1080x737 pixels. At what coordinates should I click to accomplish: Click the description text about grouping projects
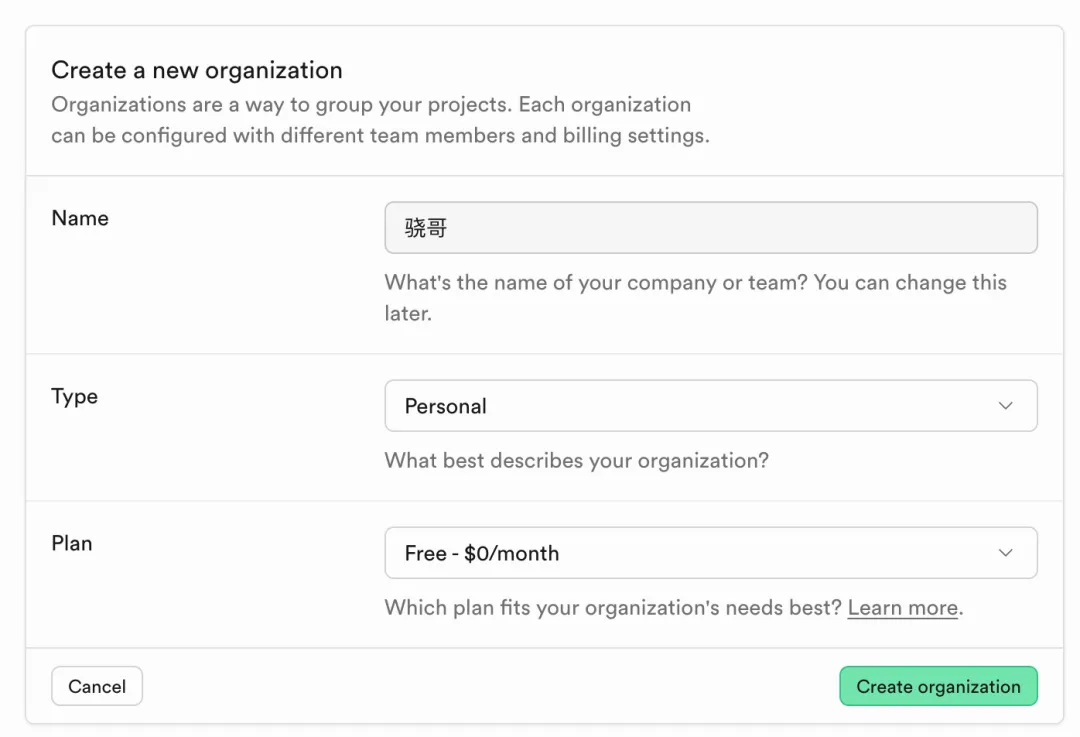point(380,120)
